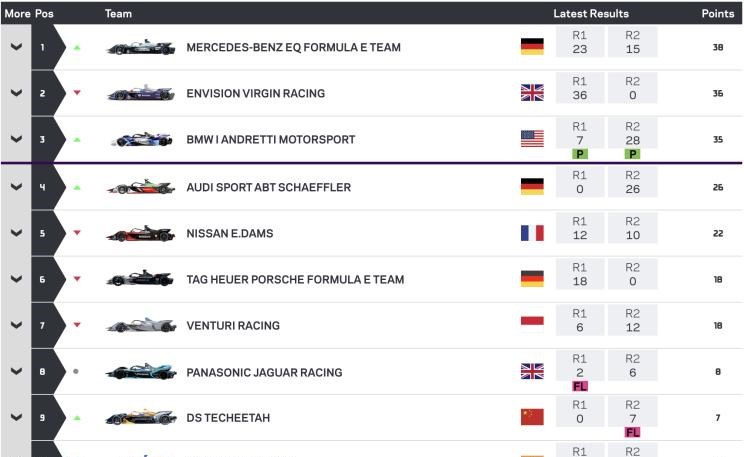This screenshot has height=457, width=744.
Task: Expand the Mercedes-Benz EQ row chevron
Action: [16, 47]
